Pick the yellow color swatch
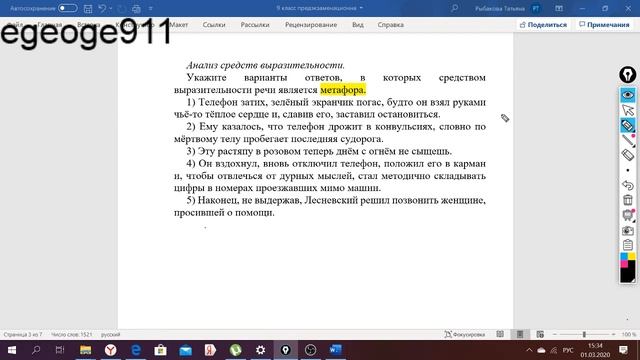Viewport: 640px width, 360px height. click(x=631, y=256)
